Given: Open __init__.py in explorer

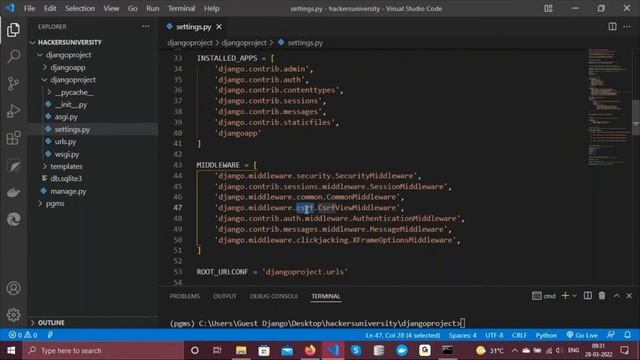Looking at the screenshot, I should coord(71,104).
